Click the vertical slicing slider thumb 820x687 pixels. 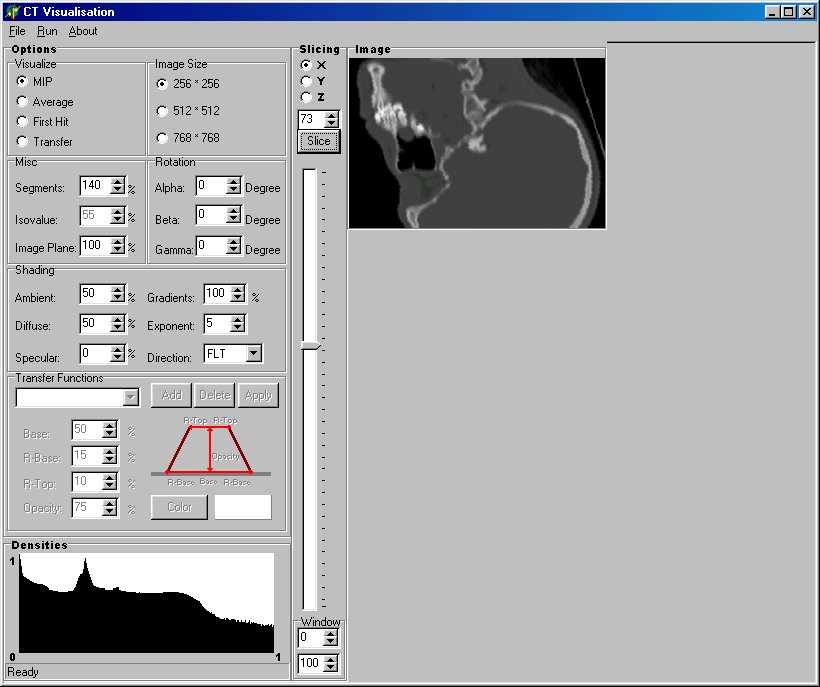(x=311, y=346)
